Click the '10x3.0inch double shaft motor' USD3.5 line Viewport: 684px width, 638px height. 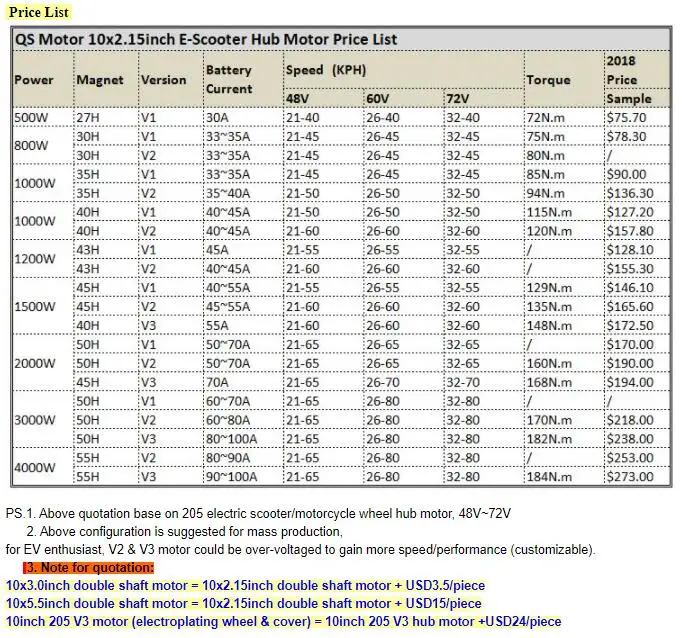coord(245,586)
